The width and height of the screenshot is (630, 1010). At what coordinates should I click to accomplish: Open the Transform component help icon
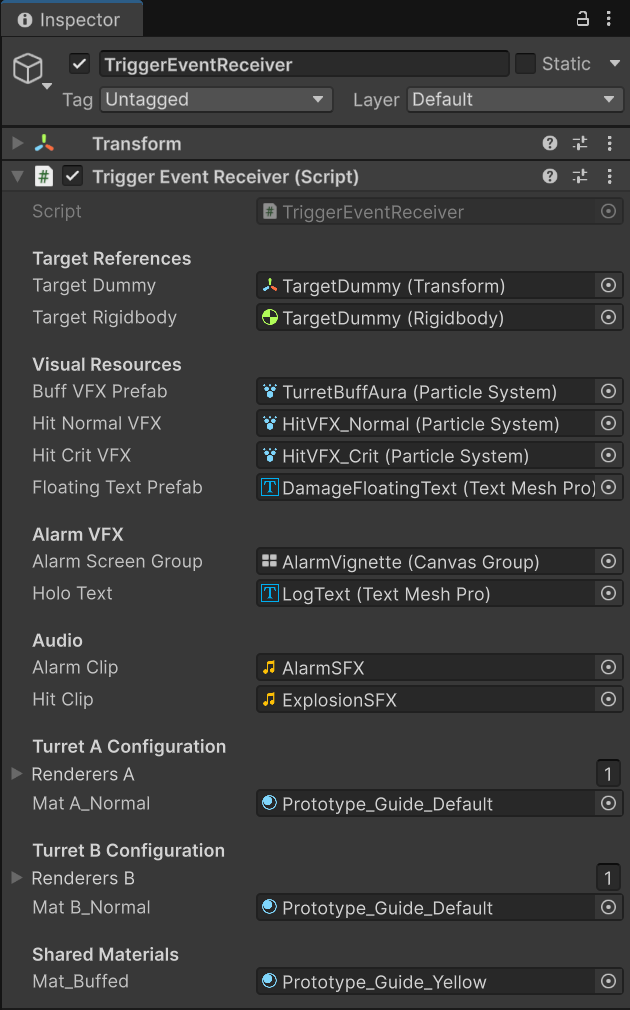550,144
